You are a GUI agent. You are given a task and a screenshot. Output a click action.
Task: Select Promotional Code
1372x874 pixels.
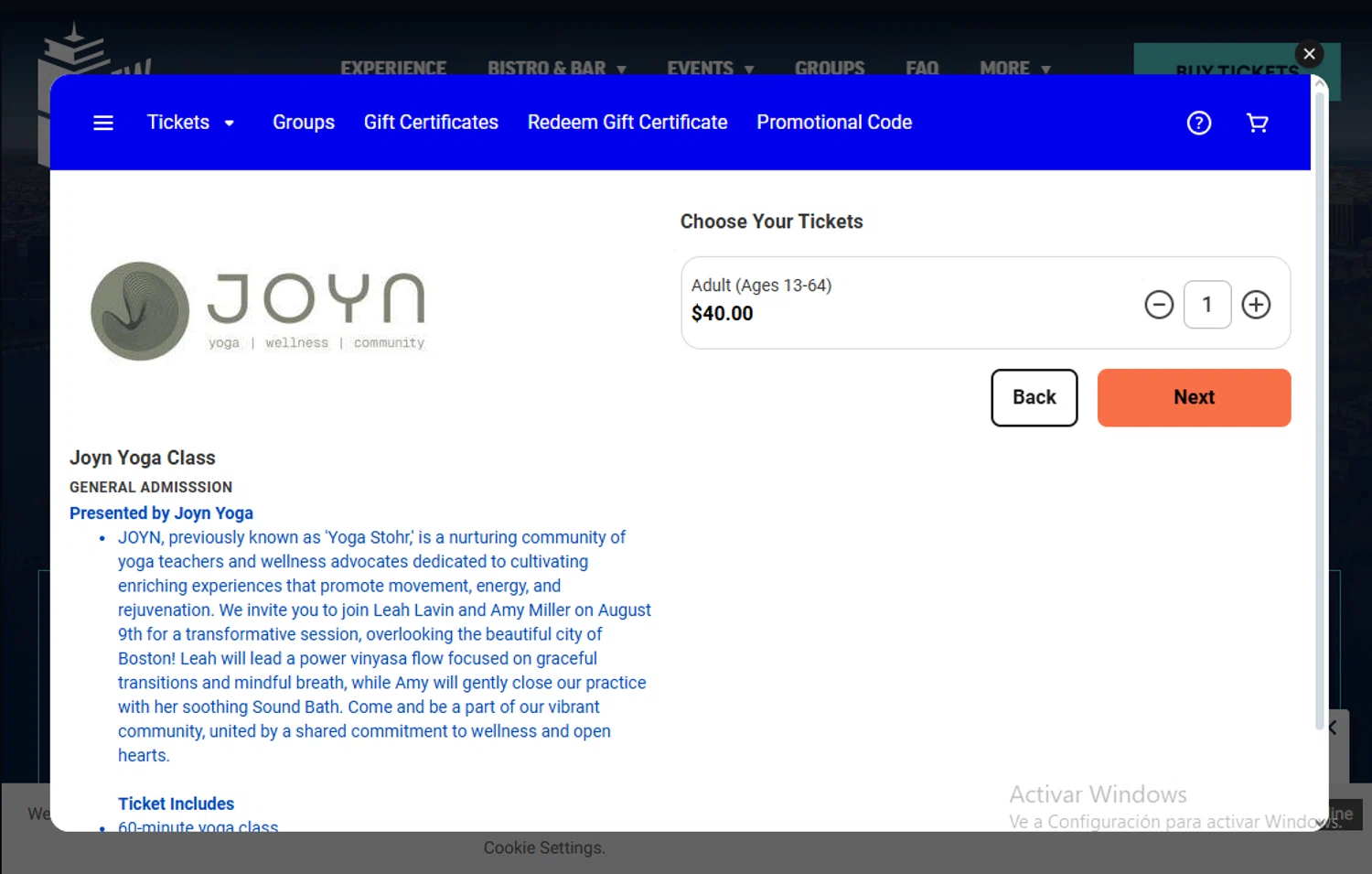point(834,123)
